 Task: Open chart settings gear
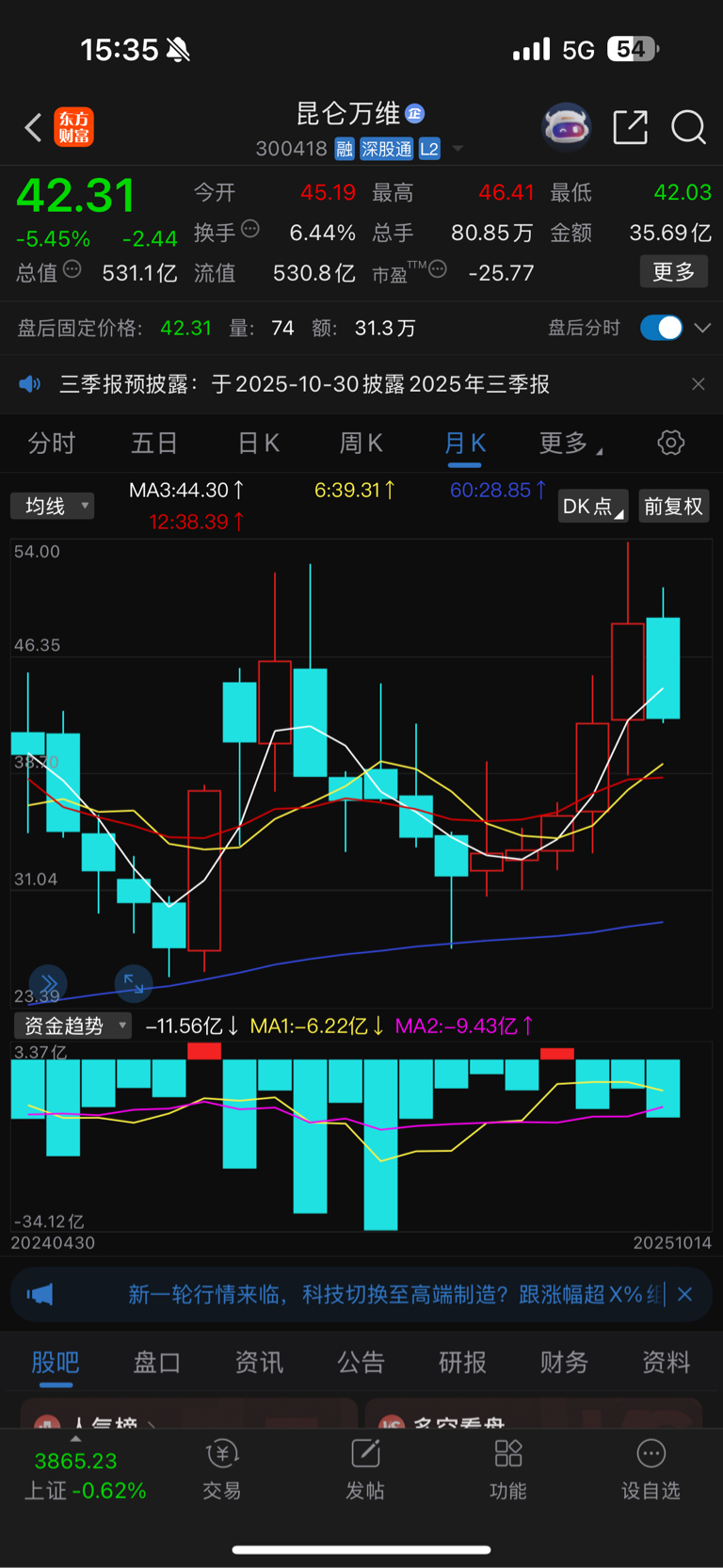pyautogui.click(x=670, y=443)
